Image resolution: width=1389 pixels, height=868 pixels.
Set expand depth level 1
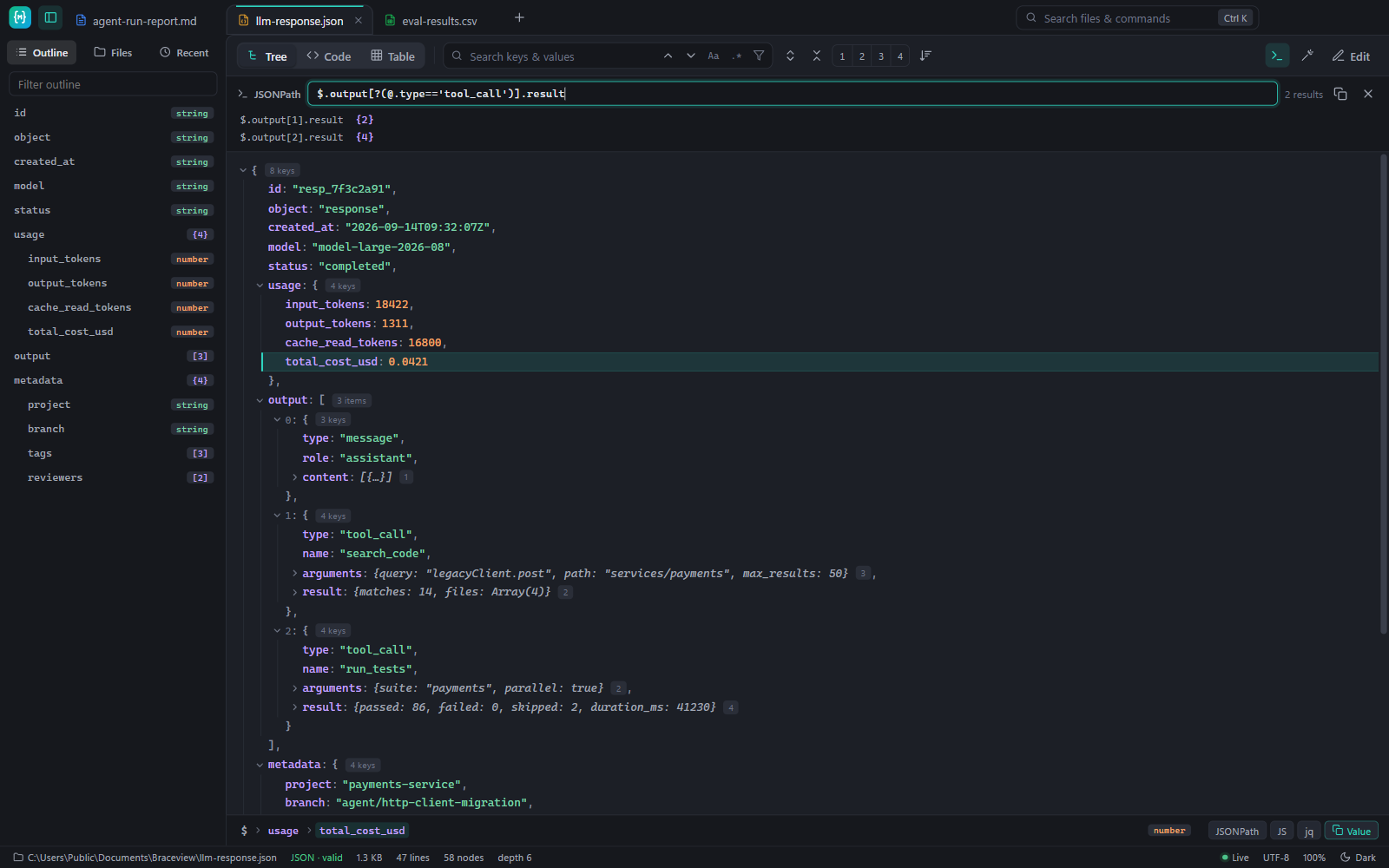(842, 56)
